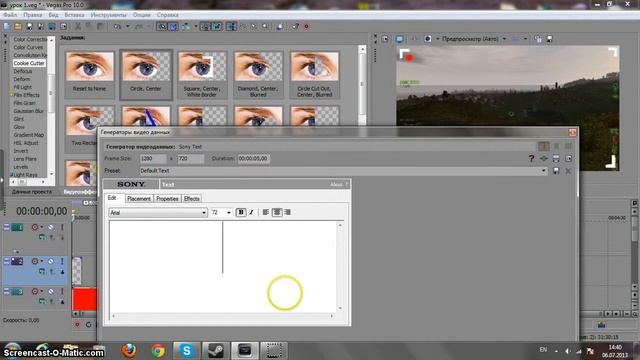Set text alignment to center
640x360 pixels.
click(x=277, y=212)
